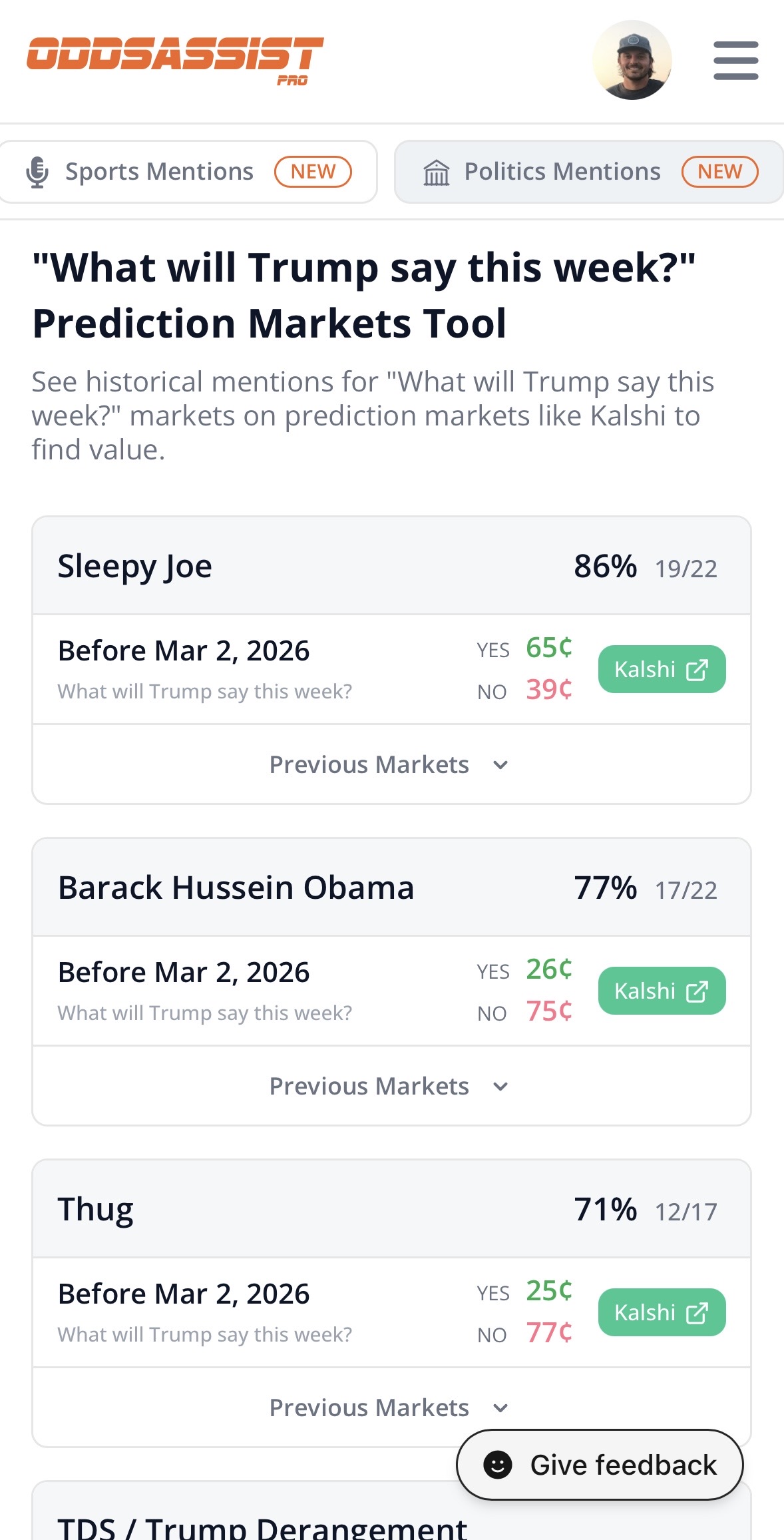Click the microphone icon beside Sports Mentions

point(38,172)
